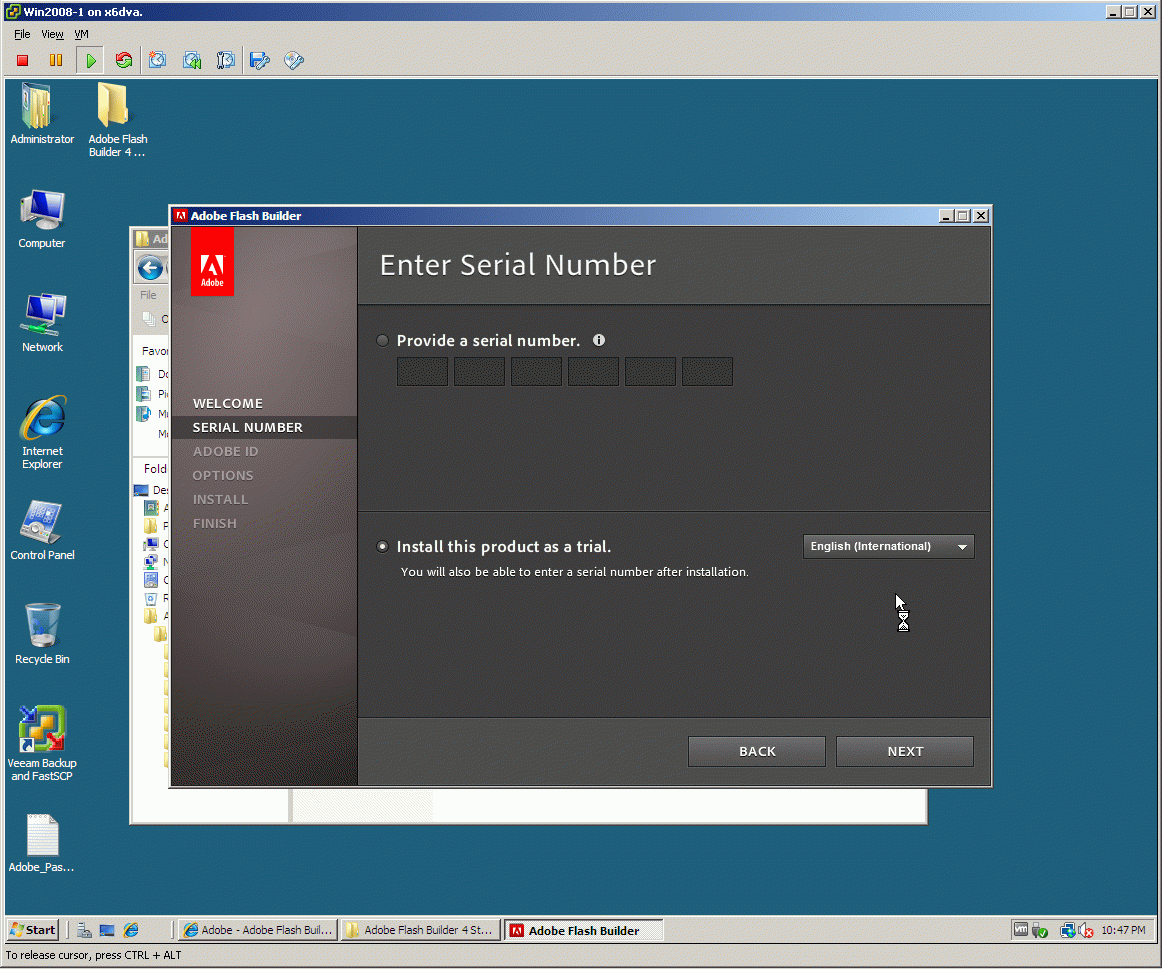Click File menu in the Explorer window behind

[x=148, y=295]
